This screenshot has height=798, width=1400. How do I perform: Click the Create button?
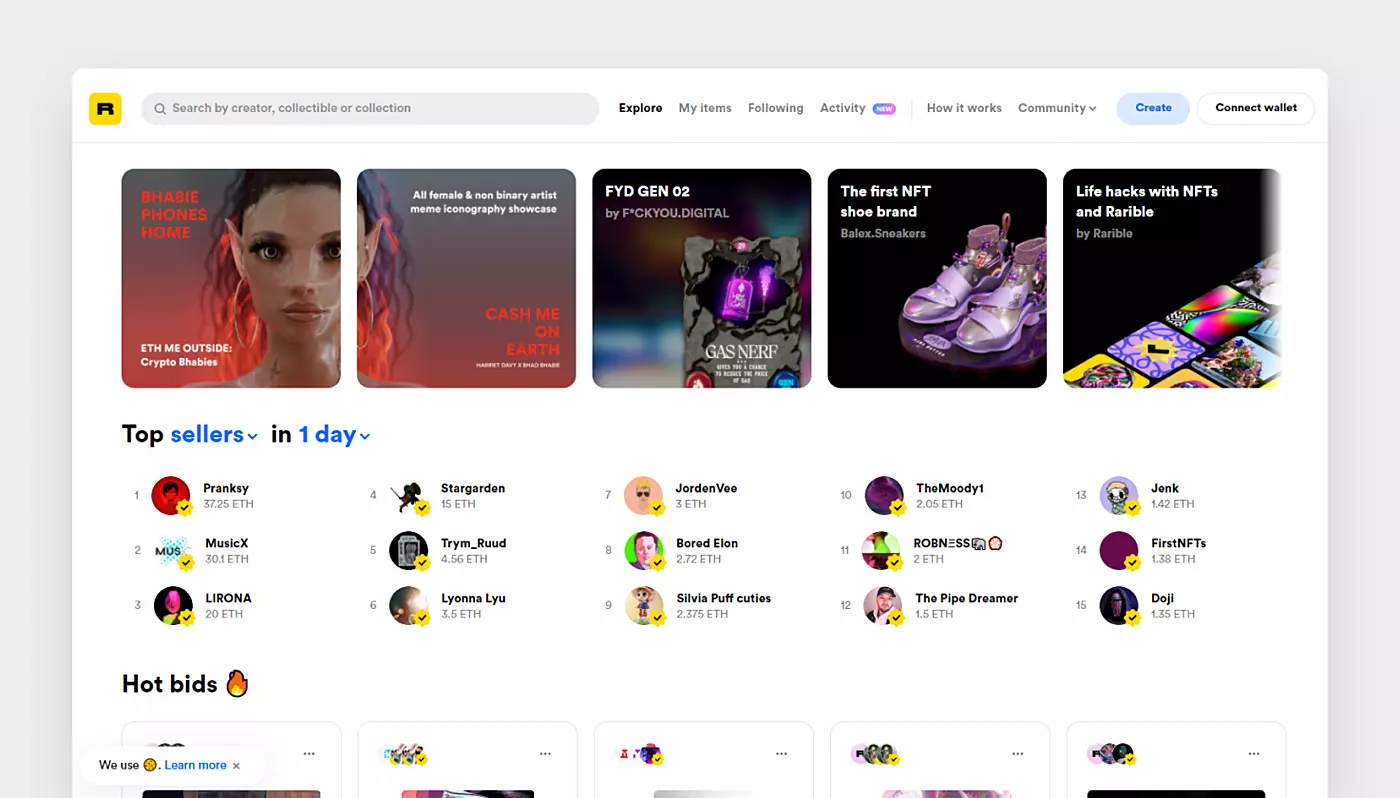(1153, 108)
